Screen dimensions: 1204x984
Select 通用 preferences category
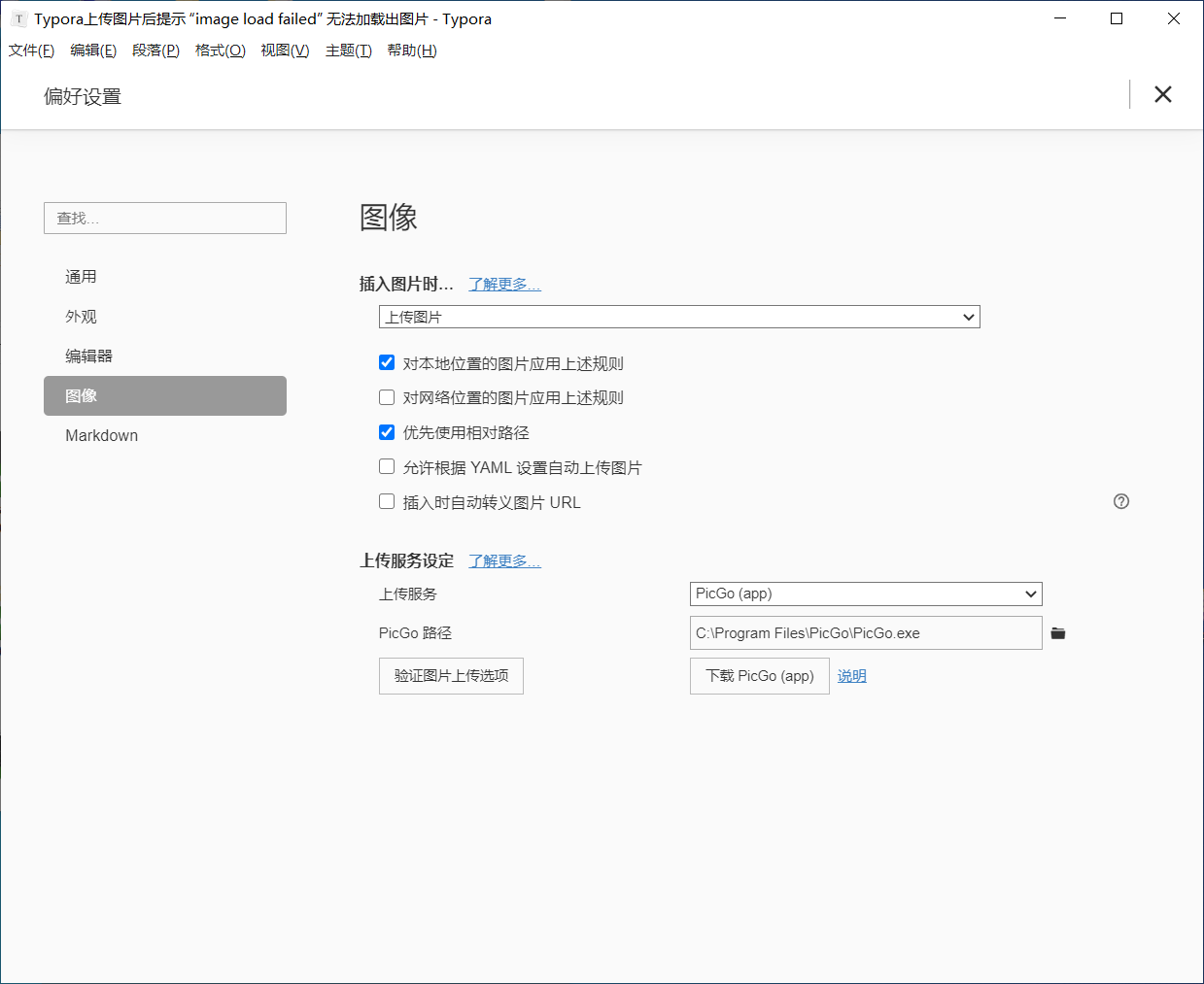(165, 277)
